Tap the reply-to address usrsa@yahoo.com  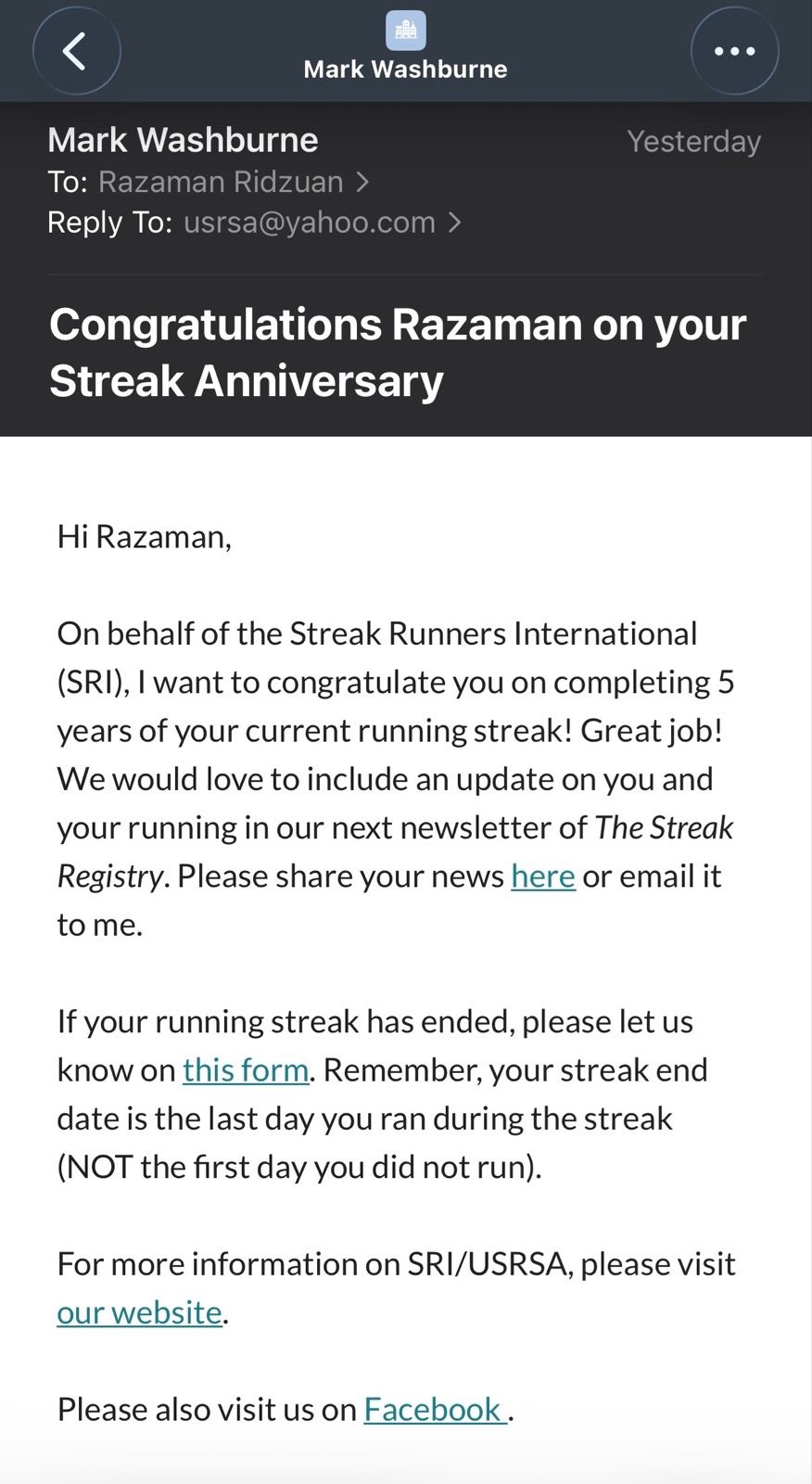tap(310, 223)
